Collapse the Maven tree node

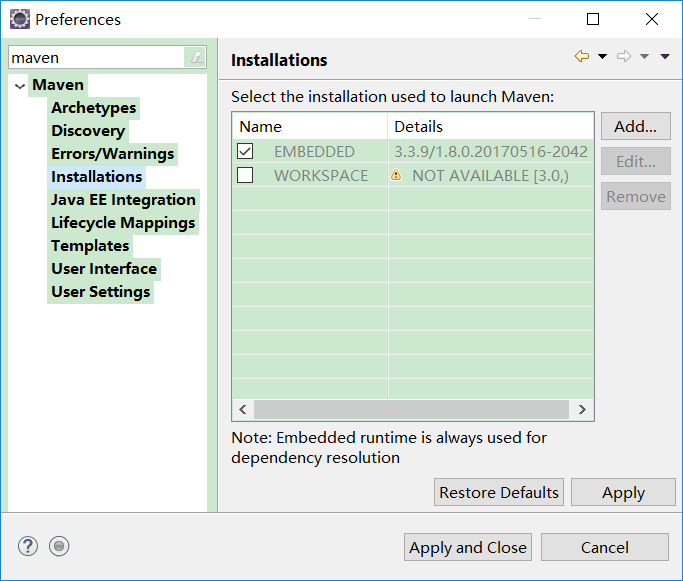(20, 86)
